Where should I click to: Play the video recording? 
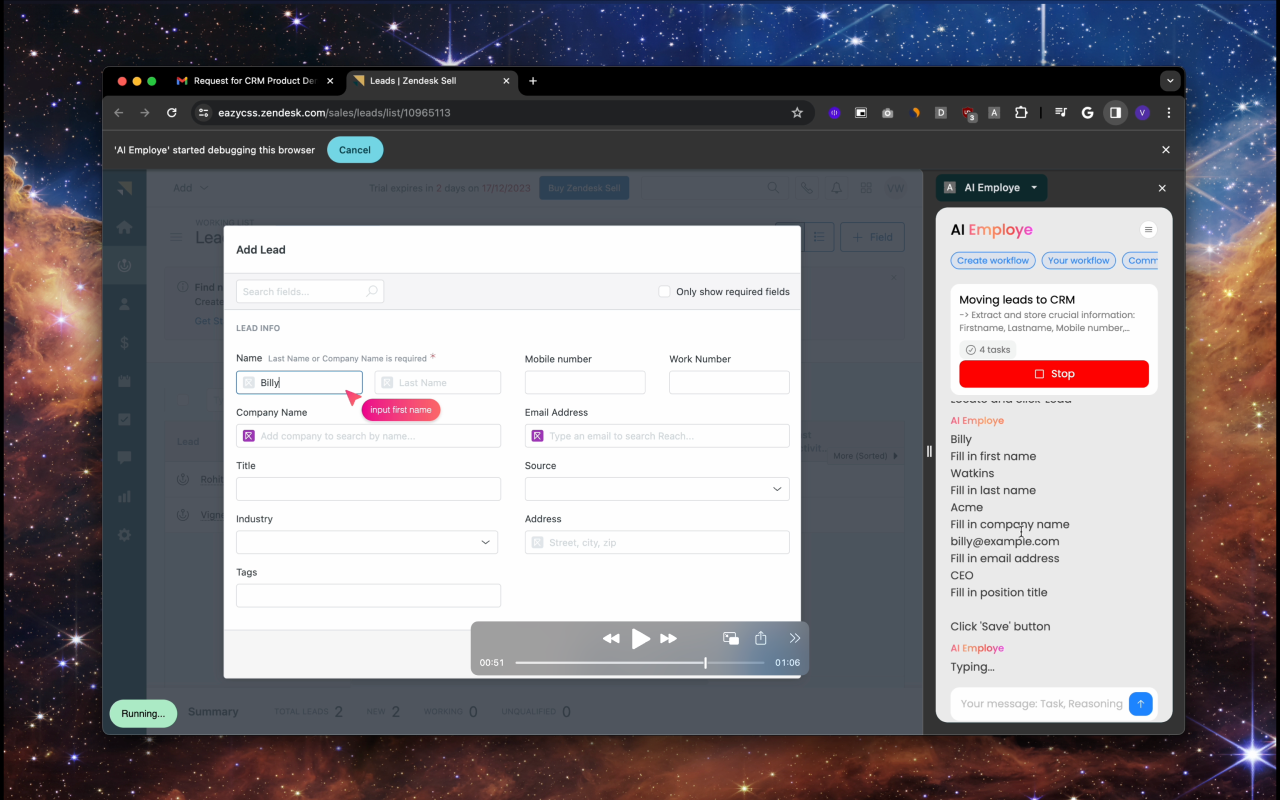(641, 638)
